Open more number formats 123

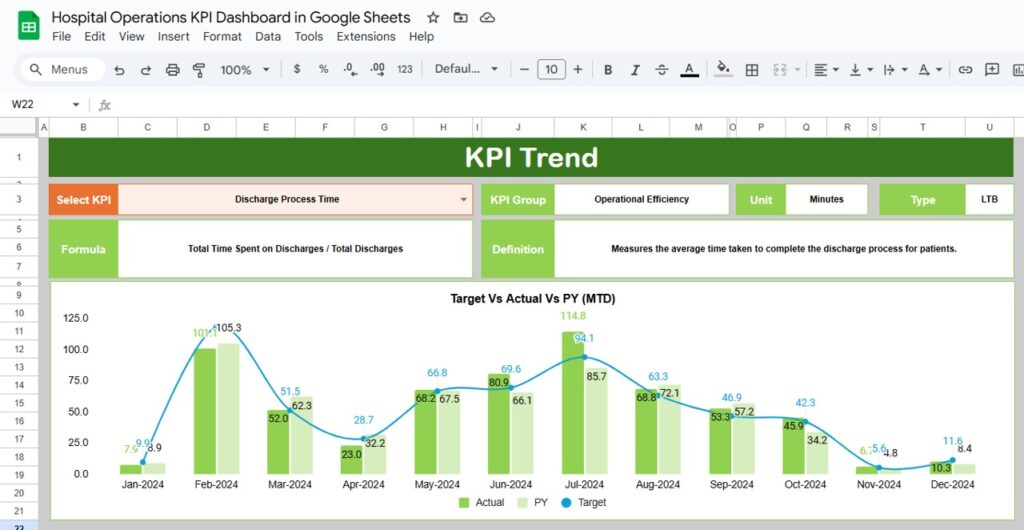[405, 69]
